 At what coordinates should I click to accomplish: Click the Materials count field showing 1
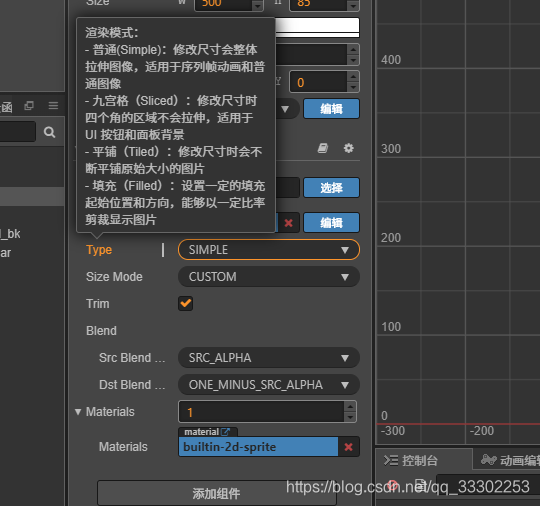(x=261, y=412)
